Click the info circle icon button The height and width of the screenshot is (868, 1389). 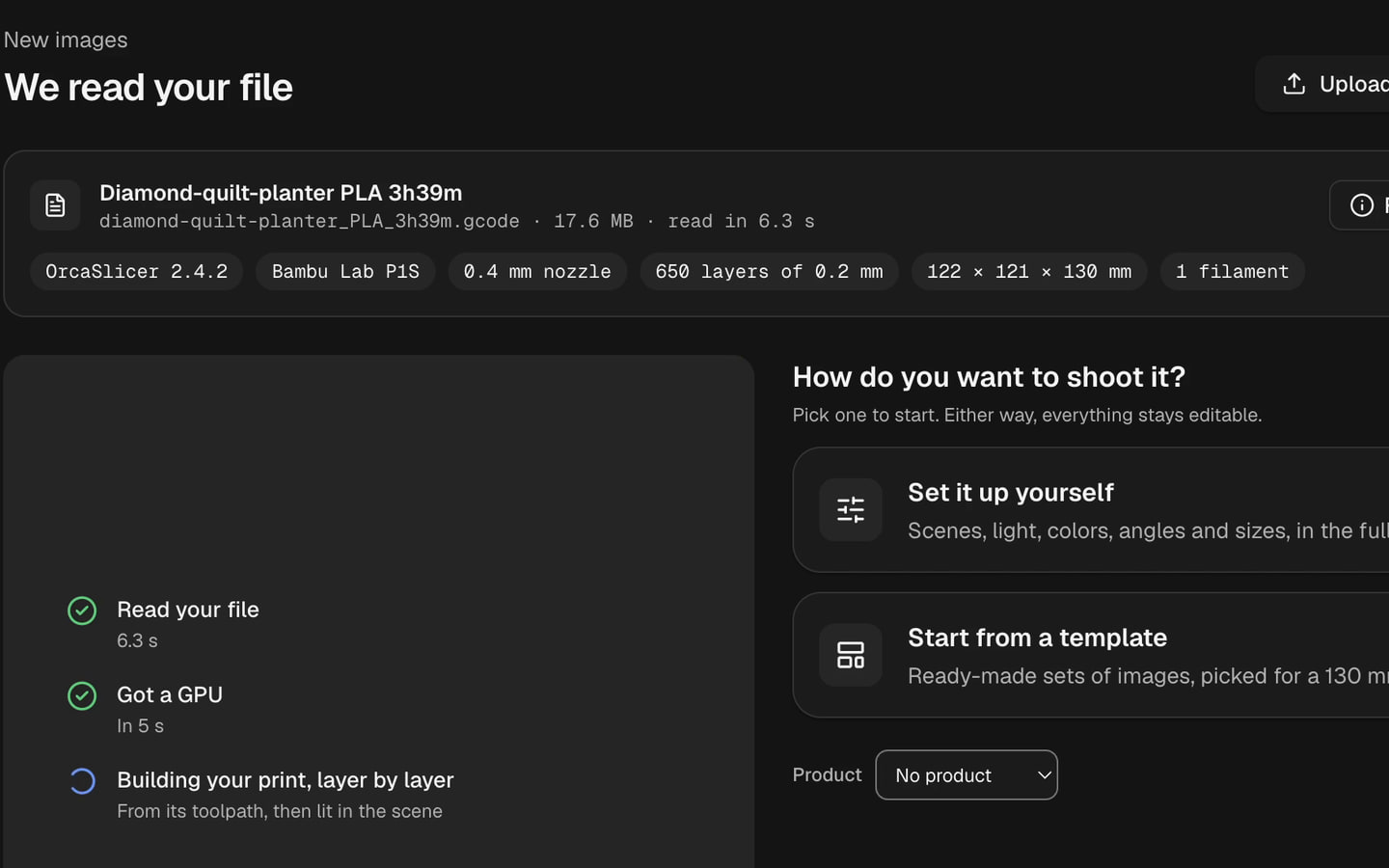[1361, 204]
